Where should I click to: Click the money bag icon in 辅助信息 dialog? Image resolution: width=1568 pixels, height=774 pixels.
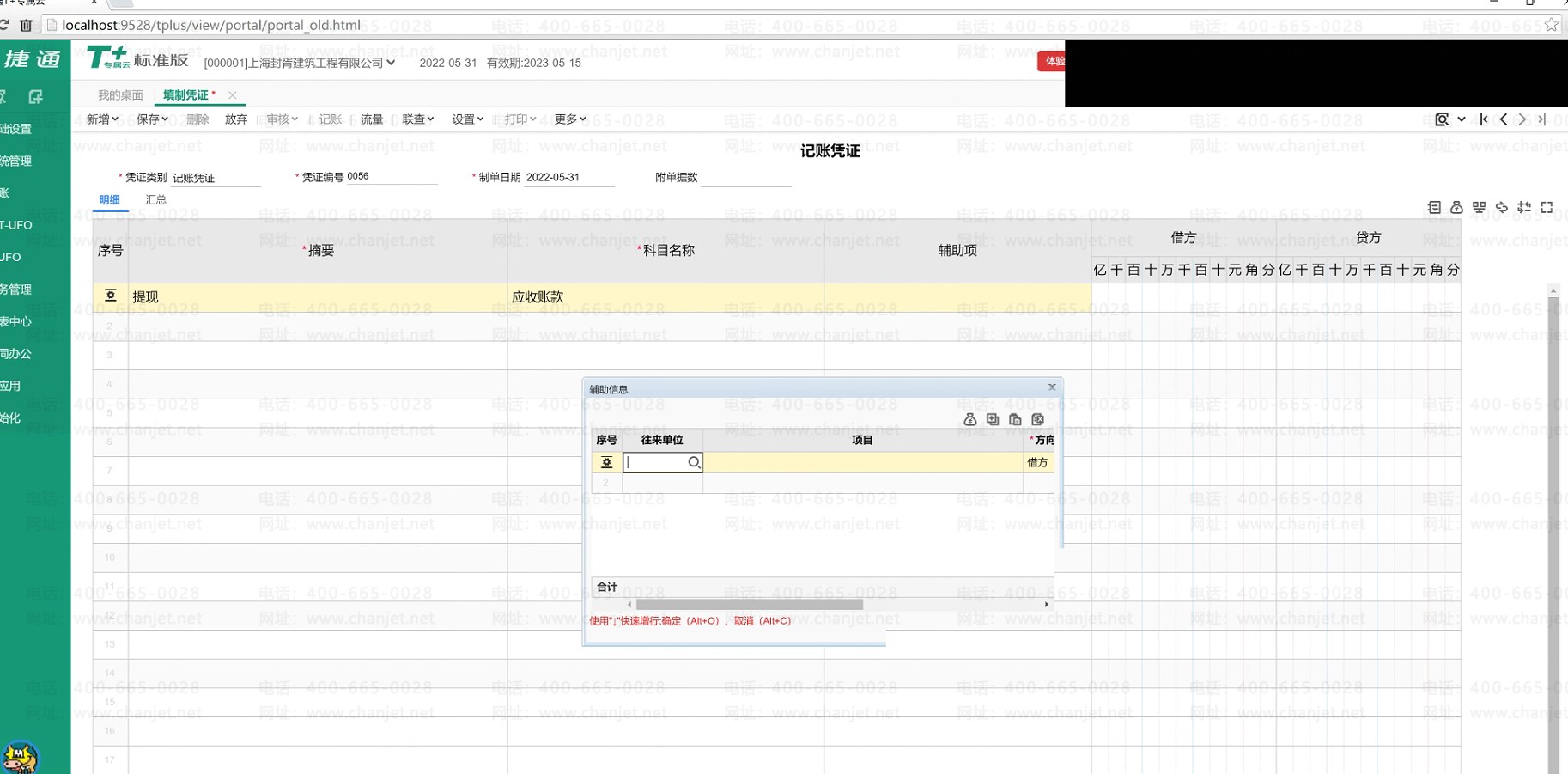coord(969,419)
